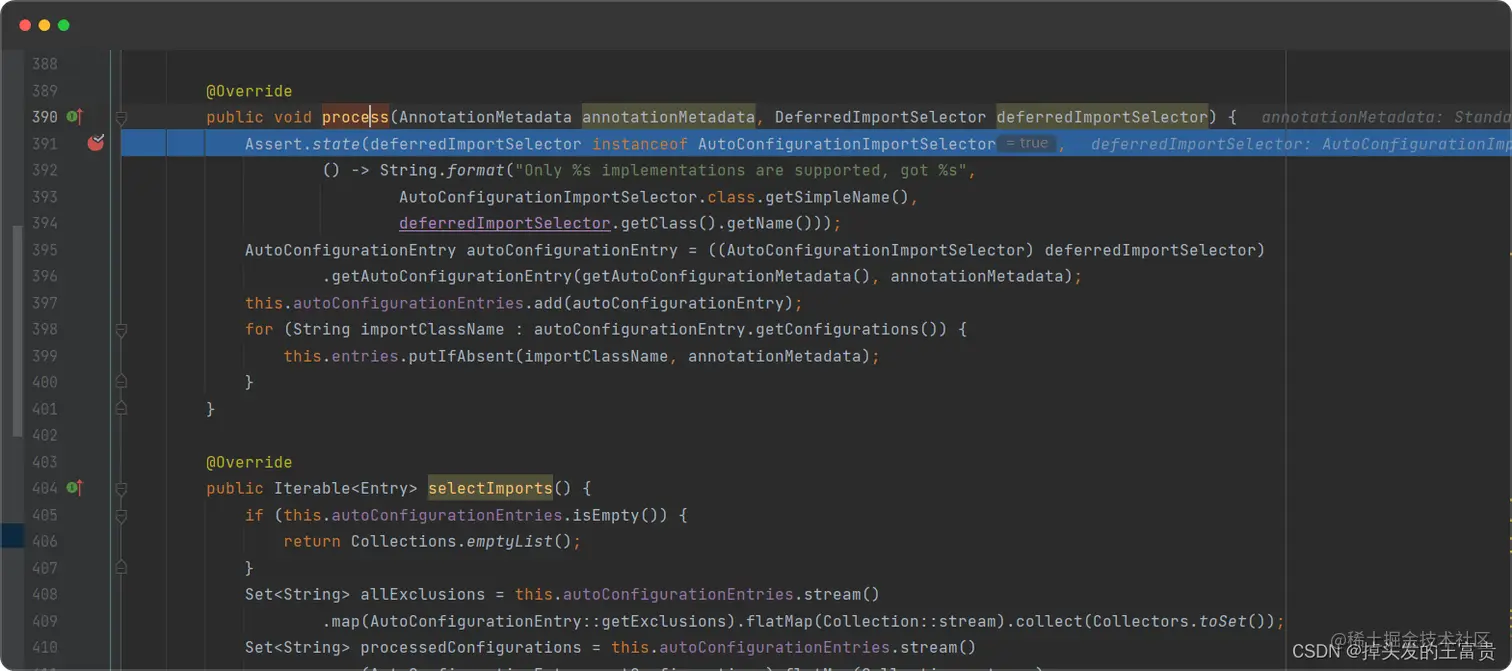The height and width of the screenshot is (671, 1512).
Task: Click "Iterable<Entry>" return type on line 404
Action: tap(346, 488)
